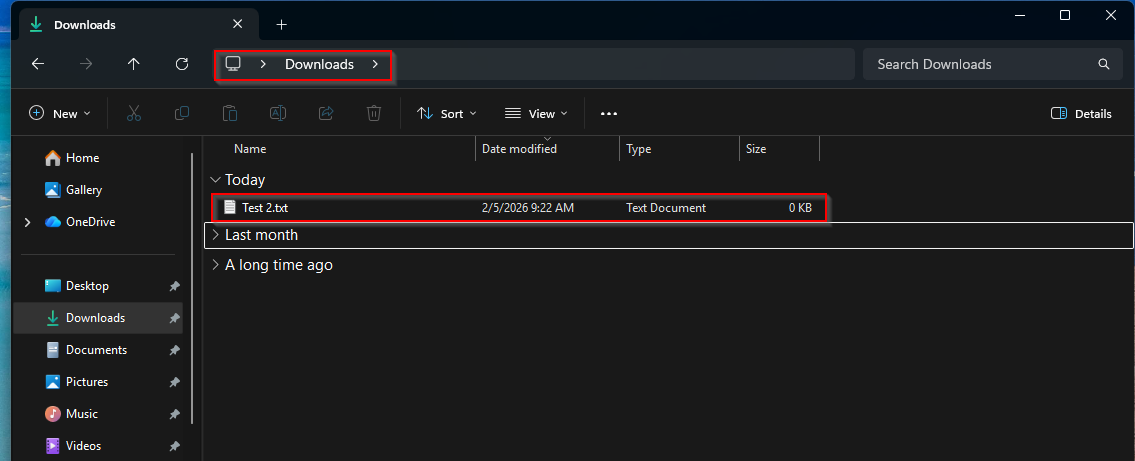This screenshot has width=1135, height=461.
Task: Unpin Desktop using its pin icon
Action: pos(174,286)
